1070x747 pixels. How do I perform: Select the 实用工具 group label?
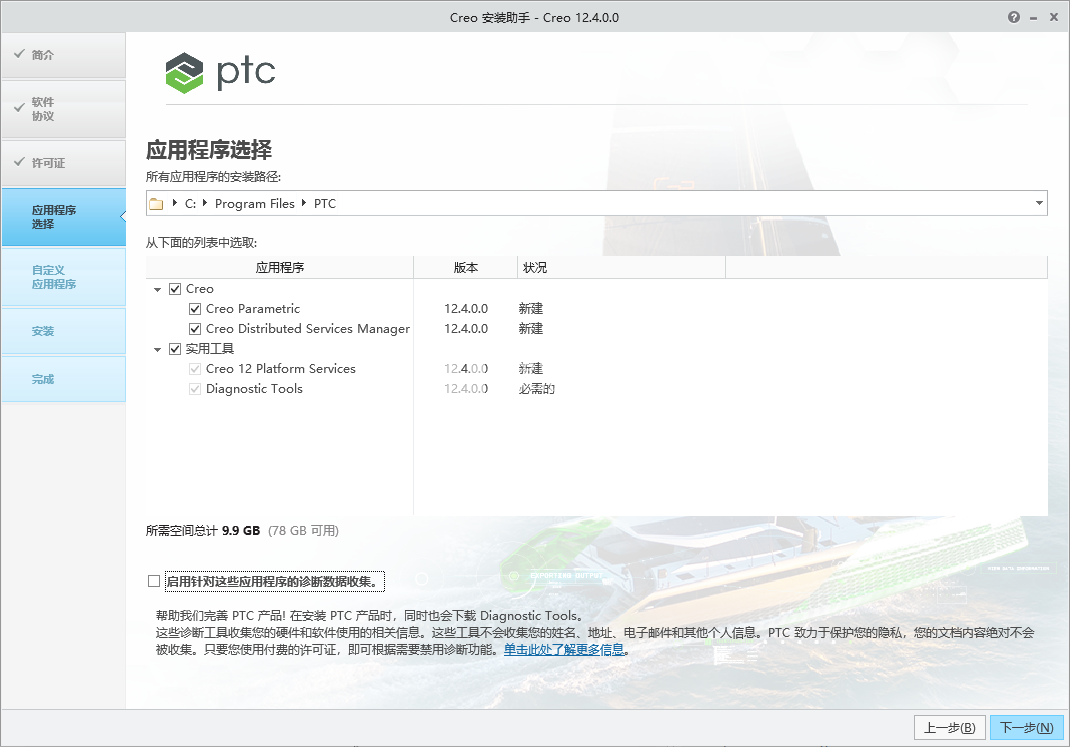point(209,349)
